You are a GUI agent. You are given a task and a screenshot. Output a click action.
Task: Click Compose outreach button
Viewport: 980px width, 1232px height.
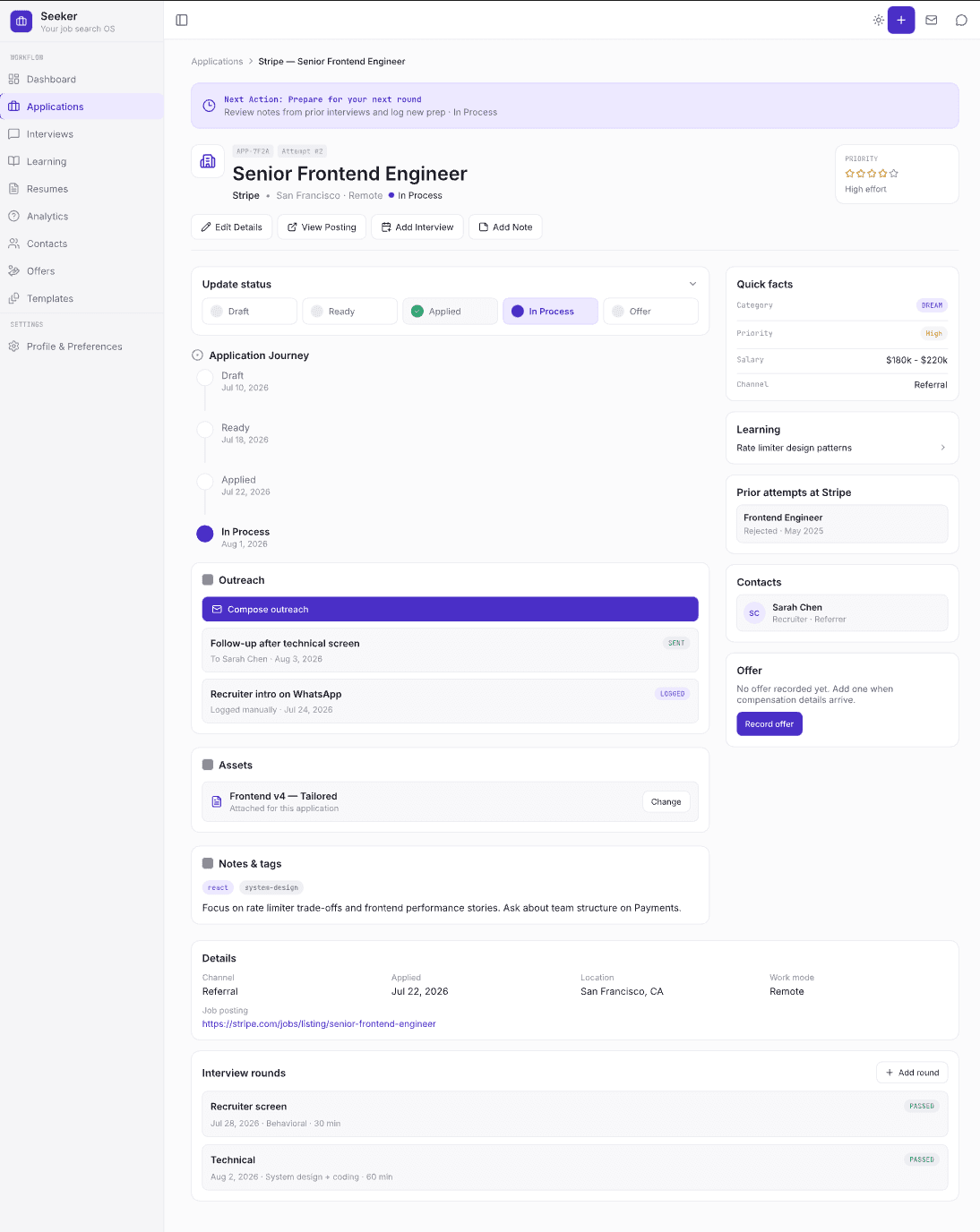point(451,609)
